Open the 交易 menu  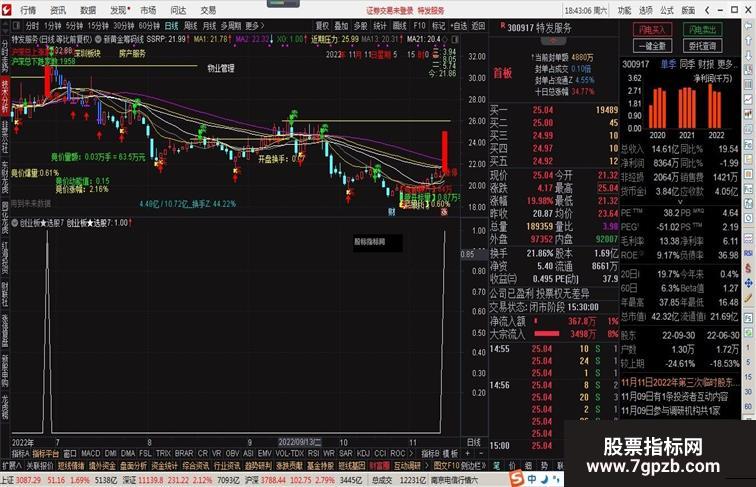(208, 10)
